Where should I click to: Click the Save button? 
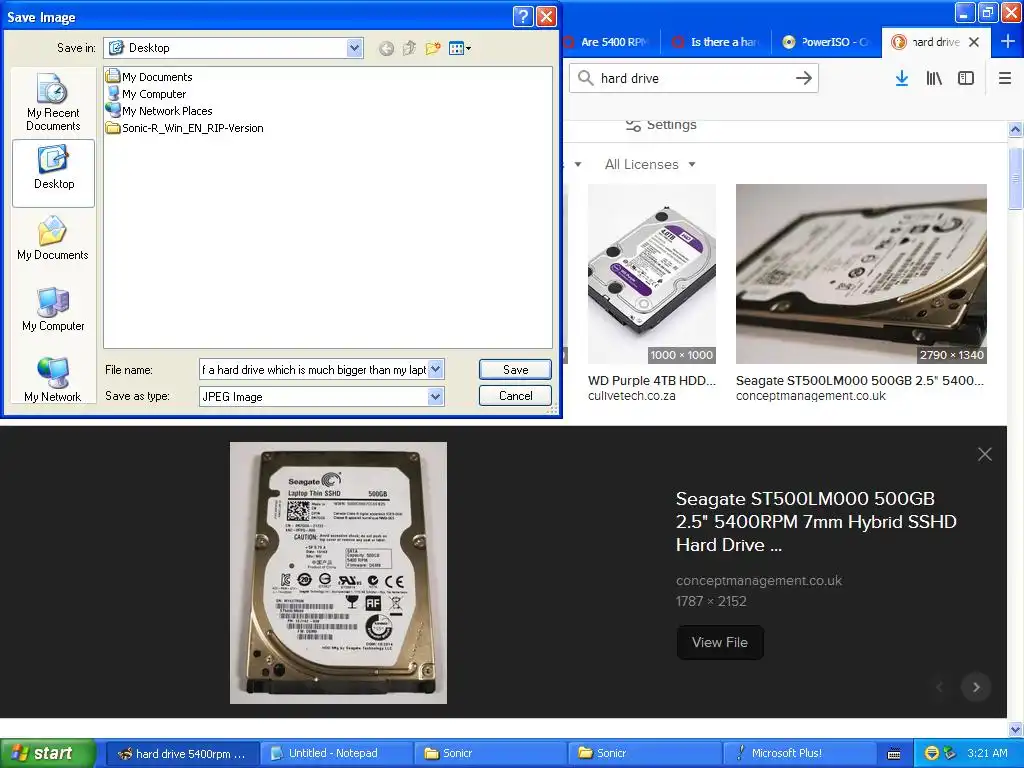coord(515,370)
